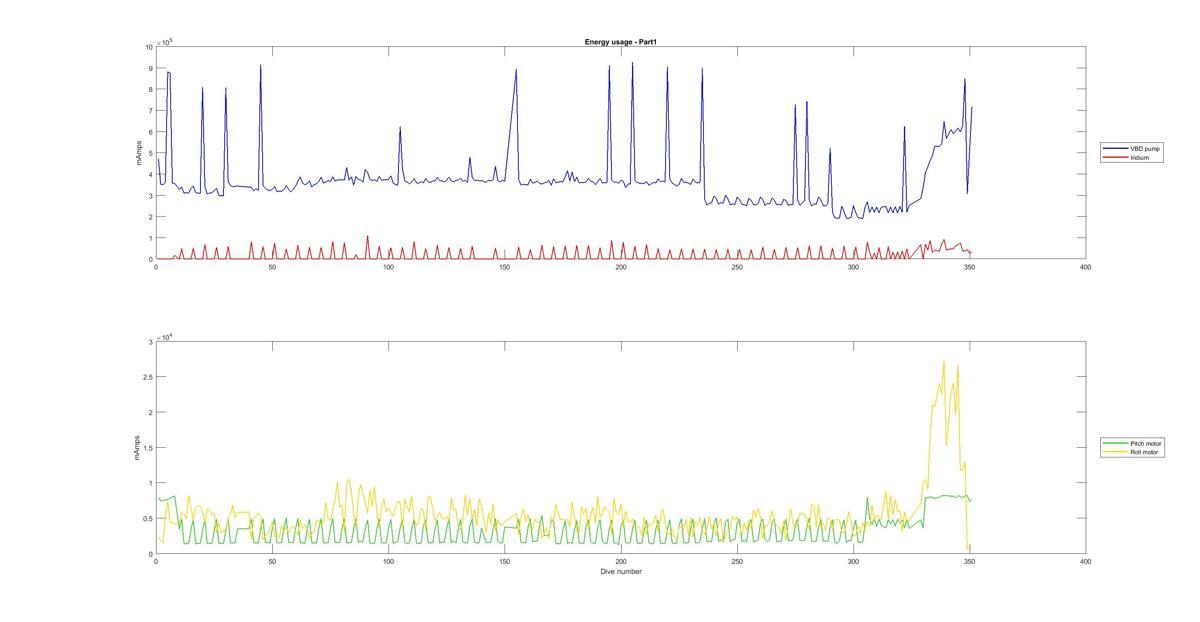Screen dimensions: 1200x622
Task: Click the x-axis tick '100' under the upper plot
Action: pos(388,267)
